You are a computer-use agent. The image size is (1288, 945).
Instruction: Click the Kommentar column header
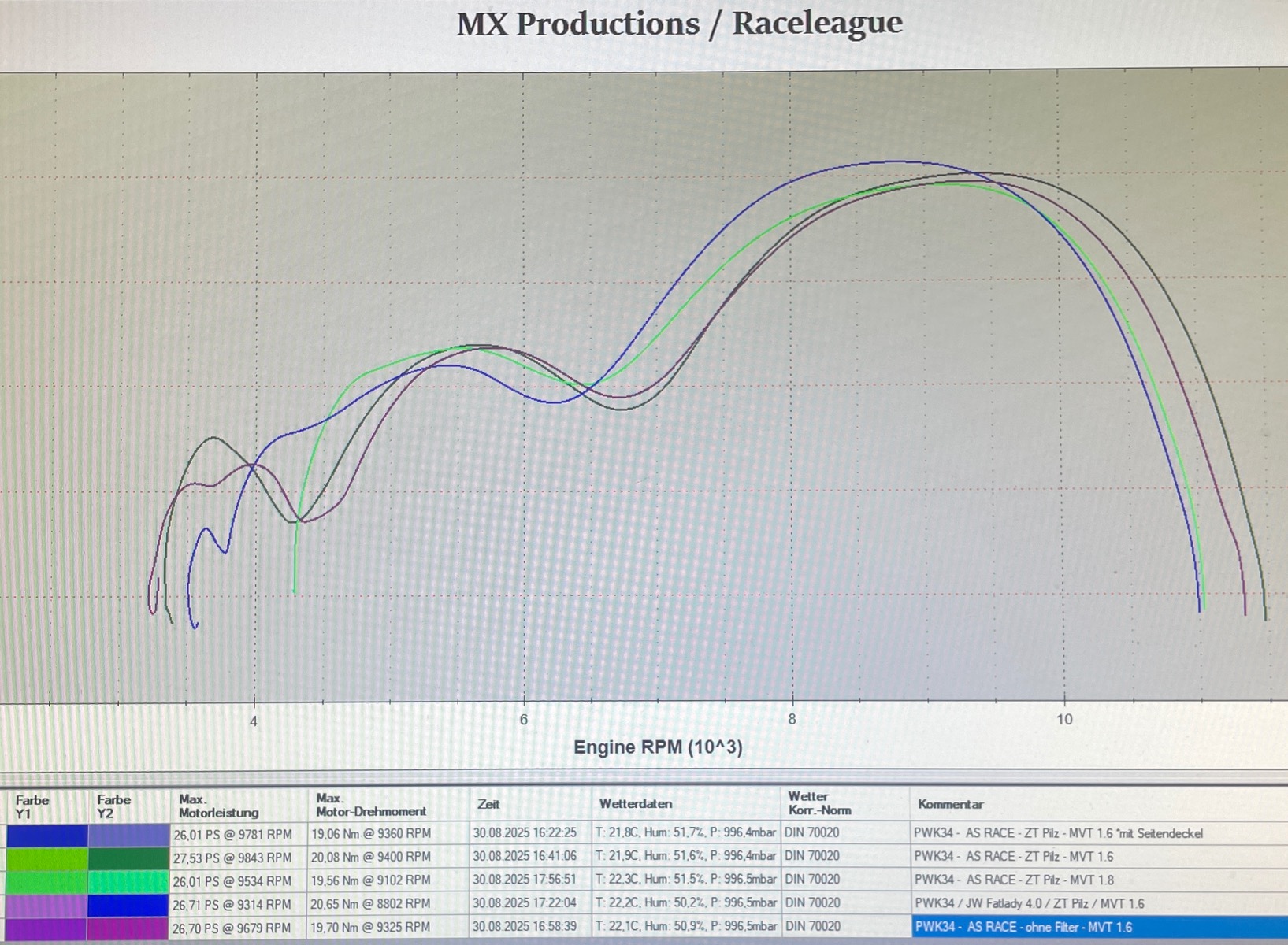coord(950,805)
